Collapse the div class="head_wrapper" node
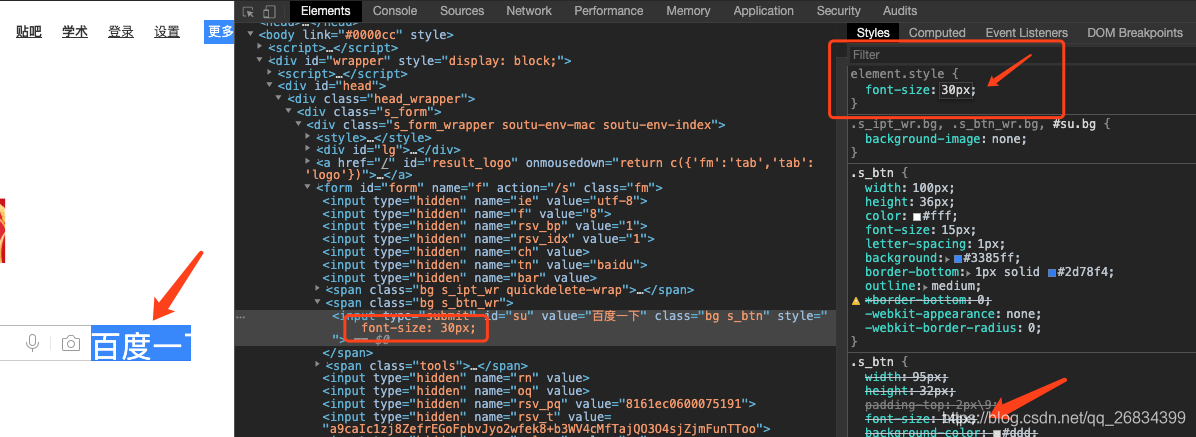 [x=280, y=99]
